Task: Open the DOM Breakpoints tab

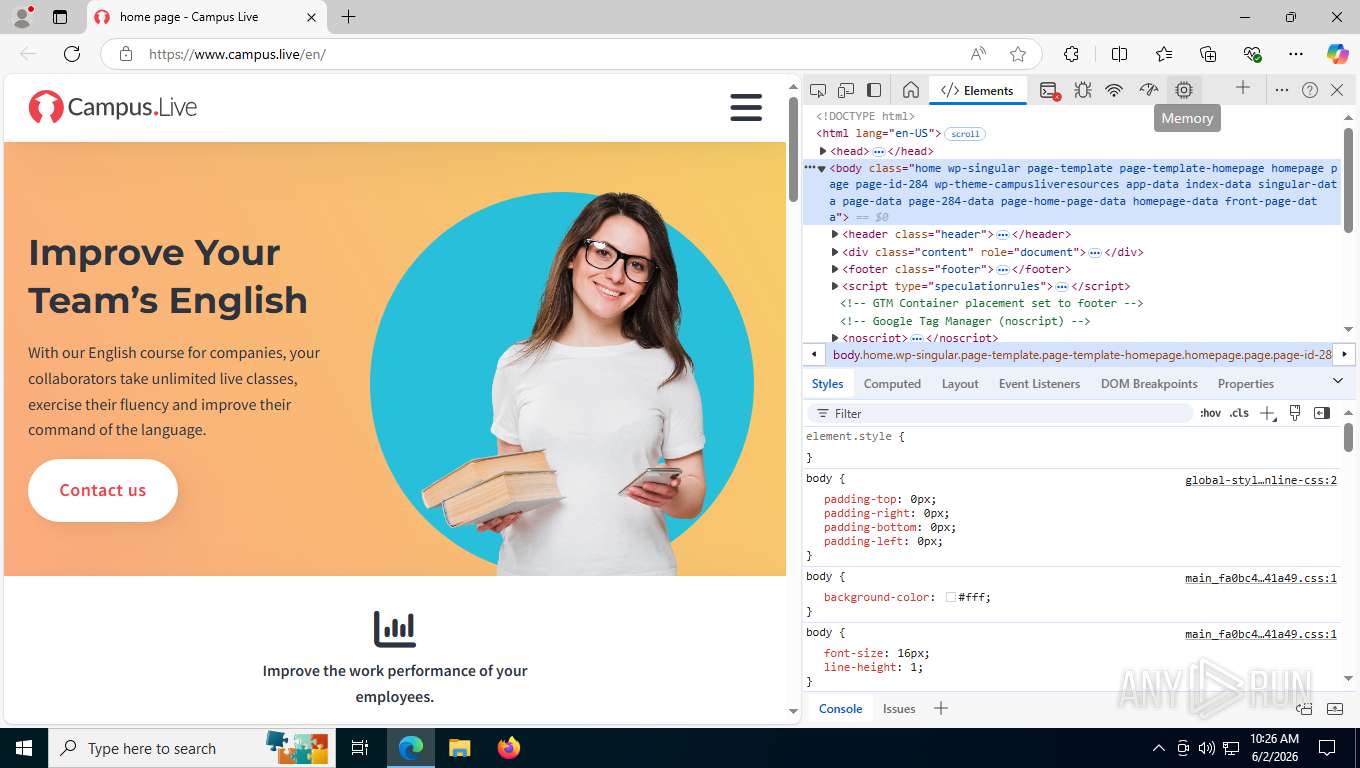Action: [x=1149, y=384]
